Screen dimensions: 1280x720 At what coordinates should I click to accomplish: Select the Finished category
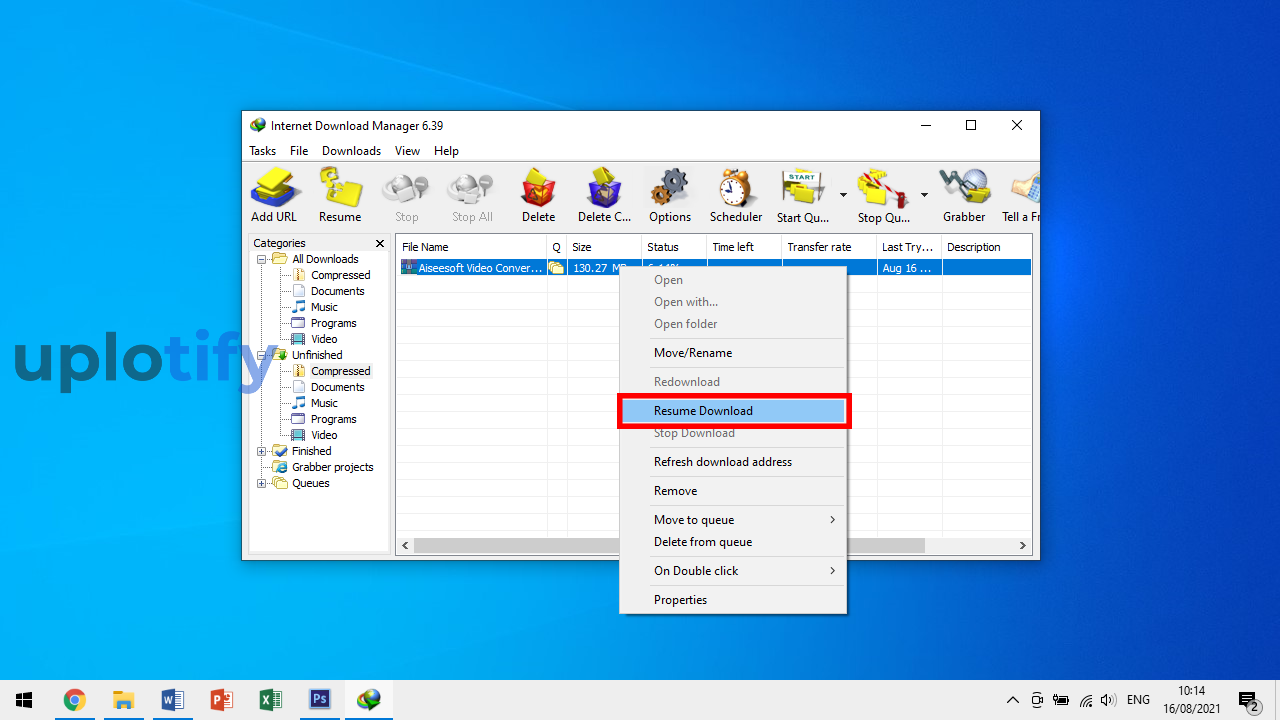pyautogui.click(x=311, y=451)
